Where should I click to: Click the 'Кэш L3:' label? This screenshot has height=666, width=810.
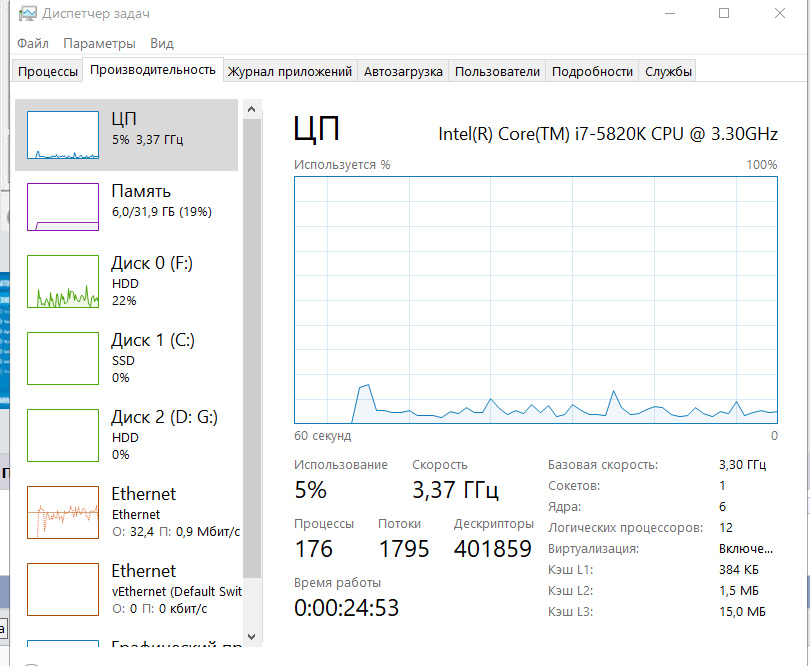click(570, 612)
